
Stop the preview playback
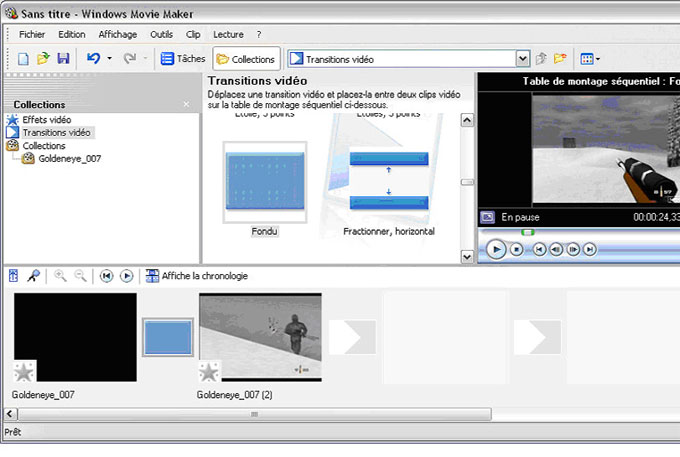point(516,249)
